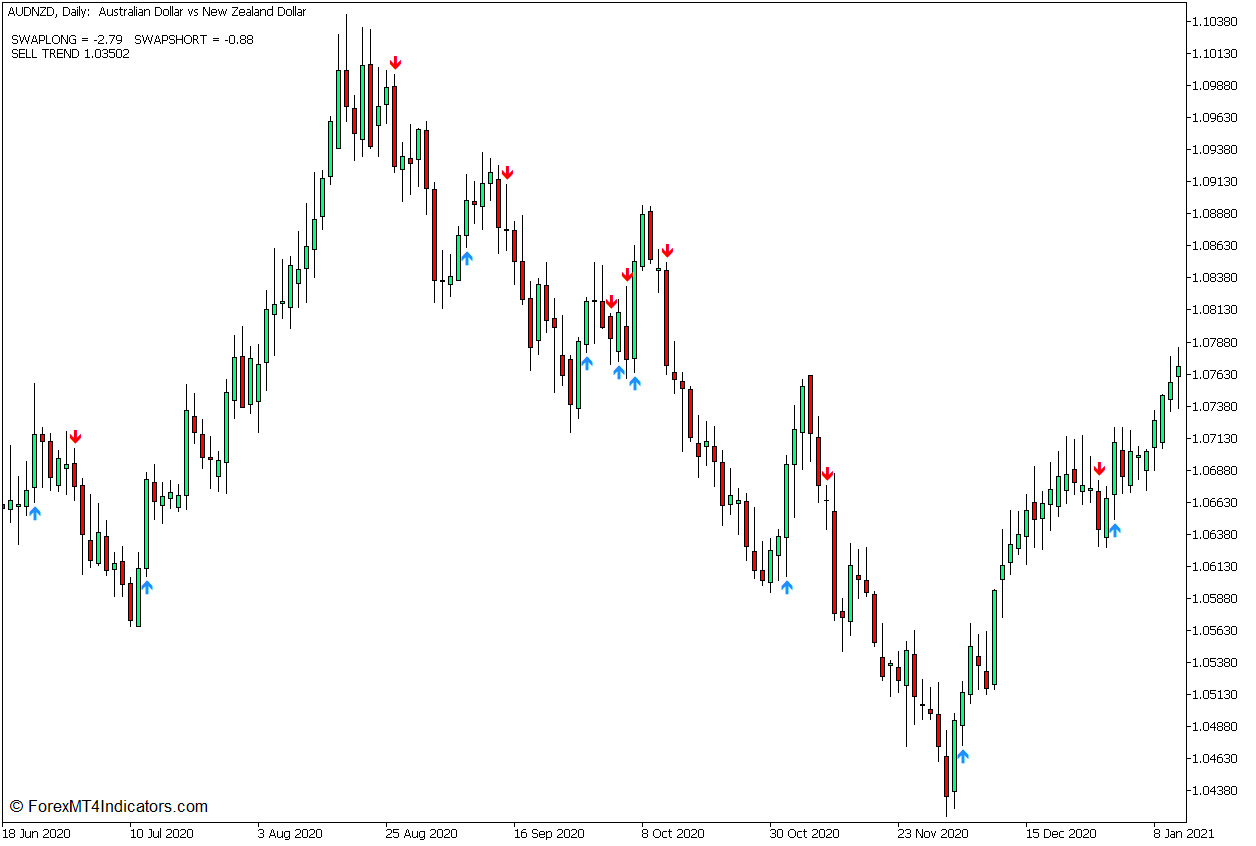Click the red sell arrow at the August peak
Viewport: 1256px width, 846px height.
point(397,60)
